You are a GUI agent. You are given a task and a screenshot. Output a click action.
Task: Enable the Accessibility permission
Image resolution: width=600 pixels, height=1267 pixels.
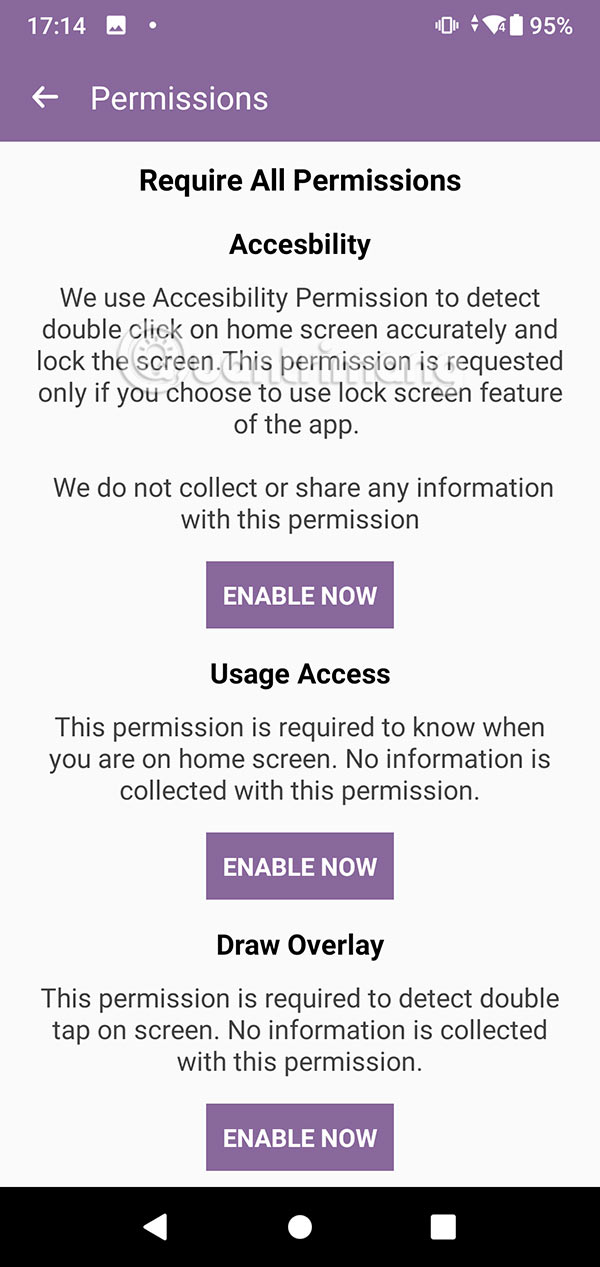300,595
